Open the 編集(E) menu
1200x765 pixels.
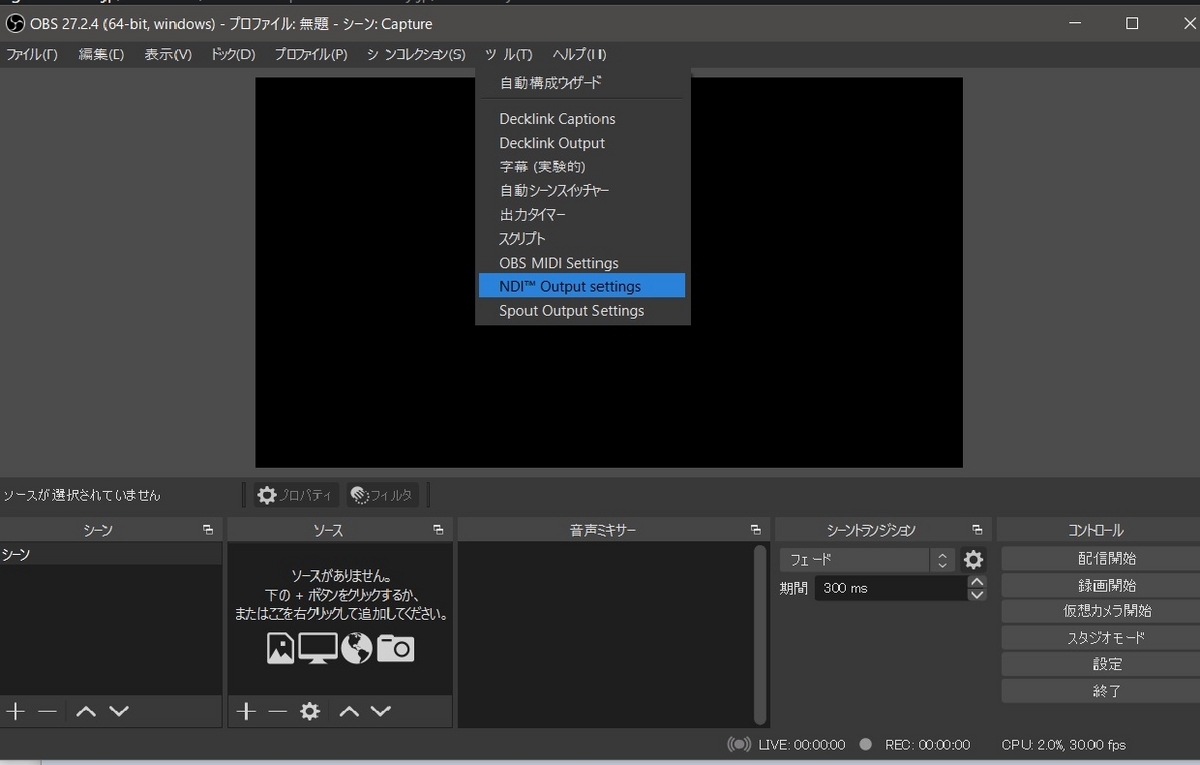pos(101,54)
